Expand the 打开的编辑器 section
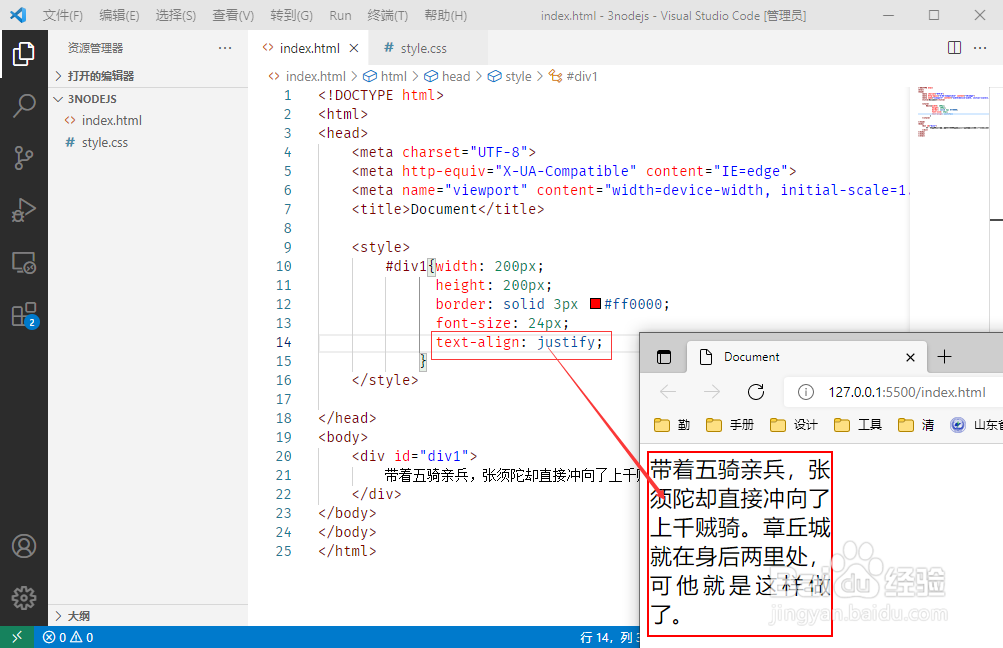This screenshot has width=1003, height=648. click(148, 75)
